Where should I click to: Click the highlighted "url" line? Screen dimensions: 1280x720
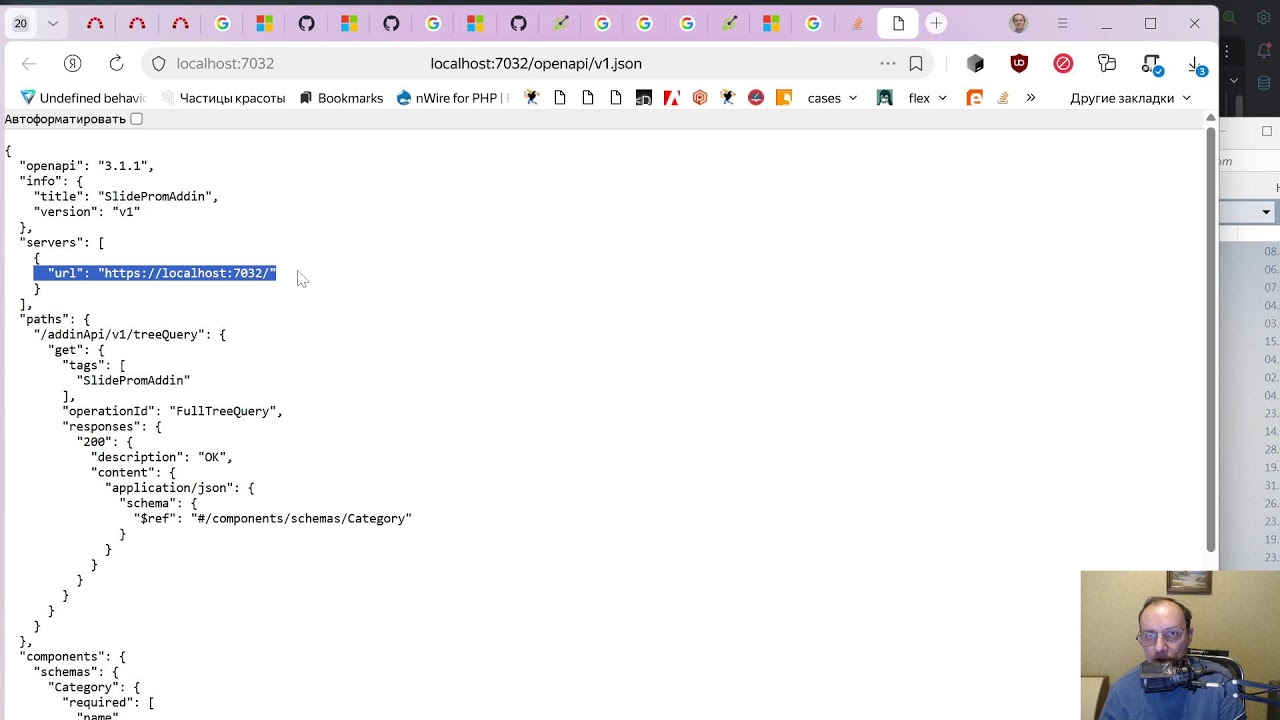click(155, 273)
